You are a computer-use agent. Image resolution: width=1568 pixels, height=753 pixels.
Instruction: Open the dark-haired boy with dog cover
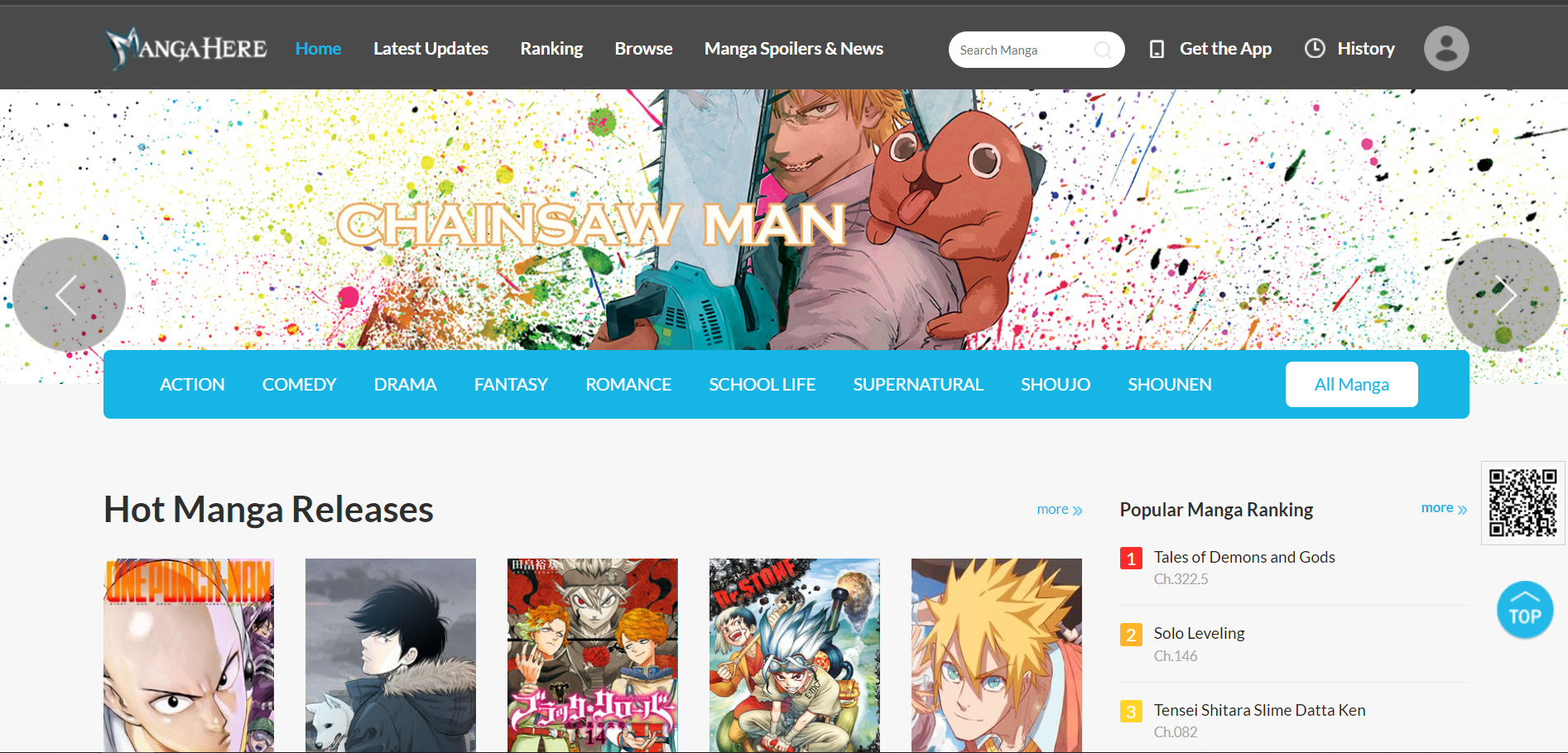[x=391, y=655]
